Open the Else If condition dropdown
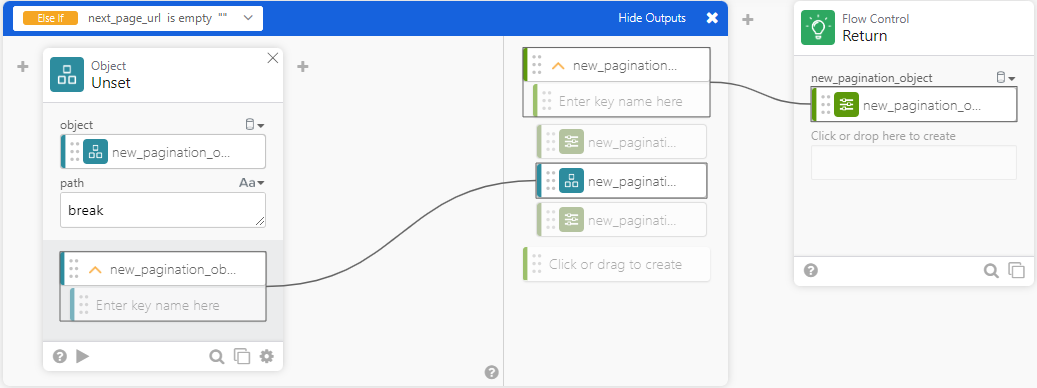This screenshot has height=388, width=1037. 248,18
